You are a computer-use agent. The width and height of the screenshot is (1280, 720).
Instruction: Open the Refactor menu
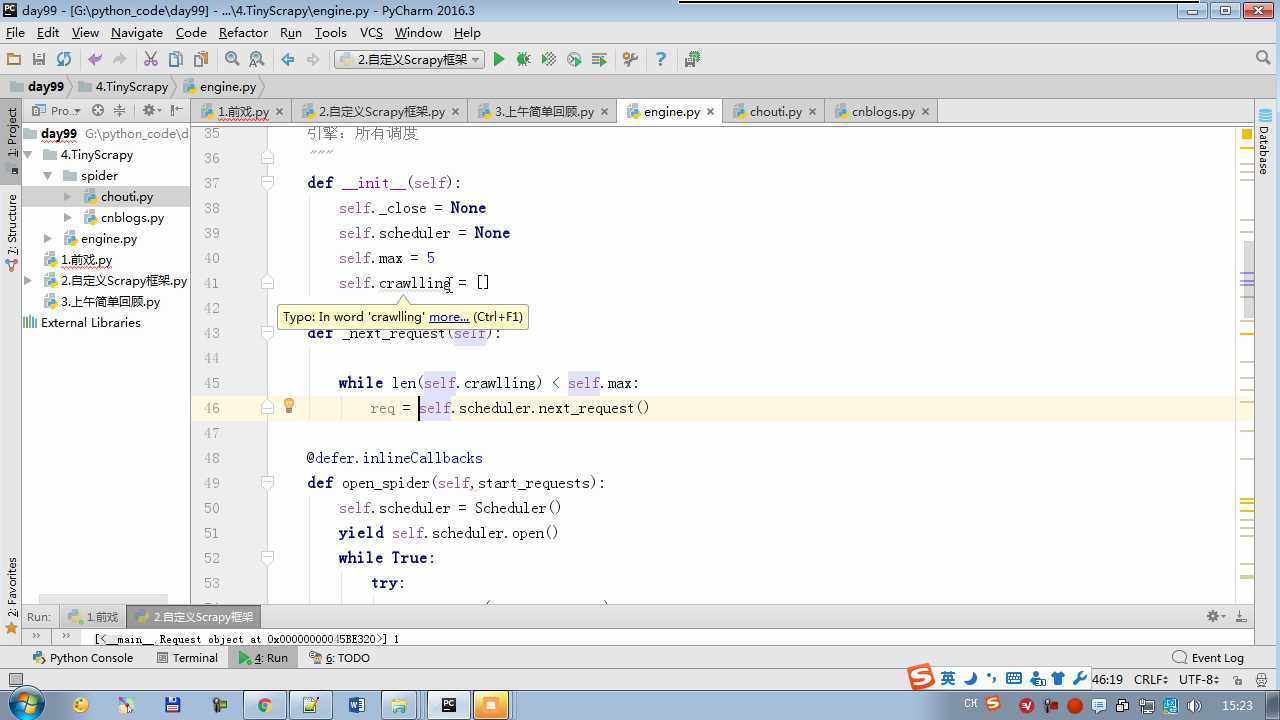tap(243, 33)
